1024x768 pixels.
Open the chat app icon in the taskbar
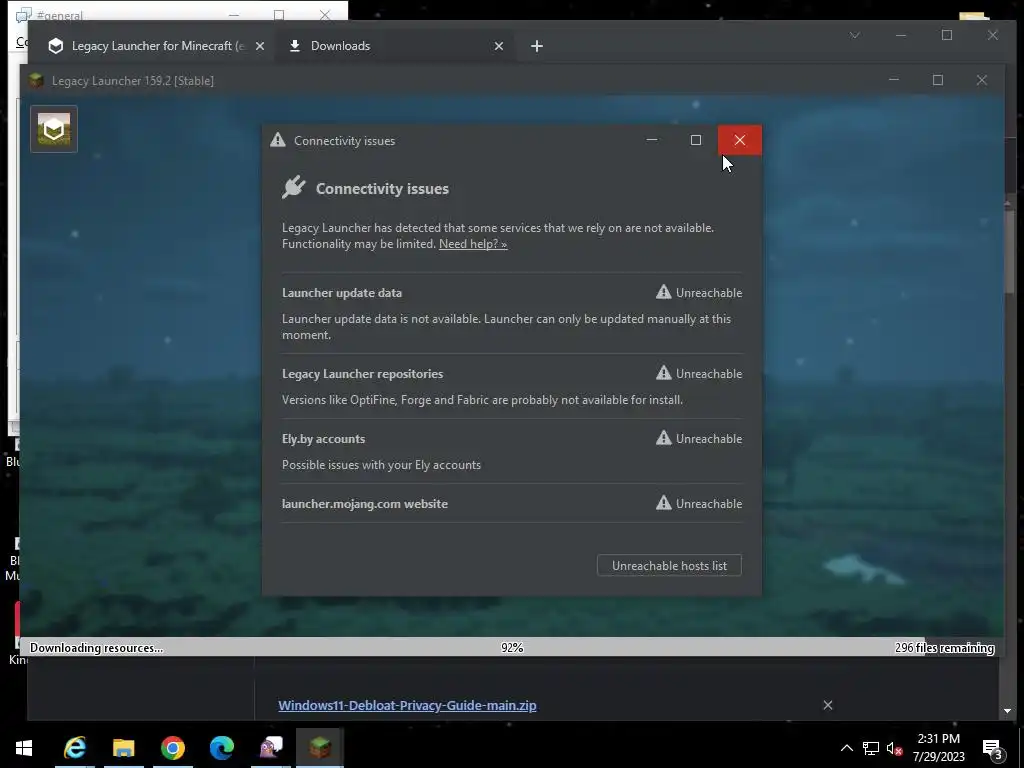(x=271, y=748)
